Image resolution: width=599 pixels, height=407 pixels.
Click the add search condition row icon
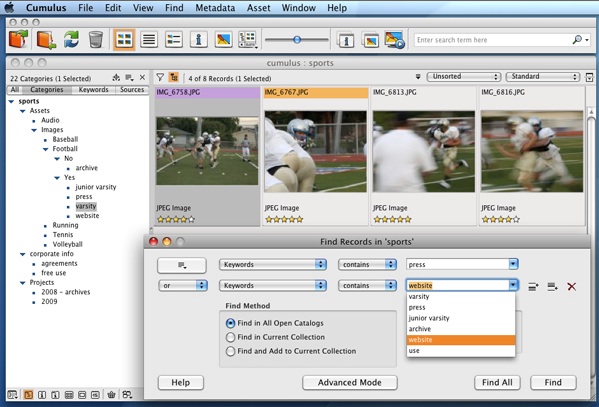click(x=533, y=286)
